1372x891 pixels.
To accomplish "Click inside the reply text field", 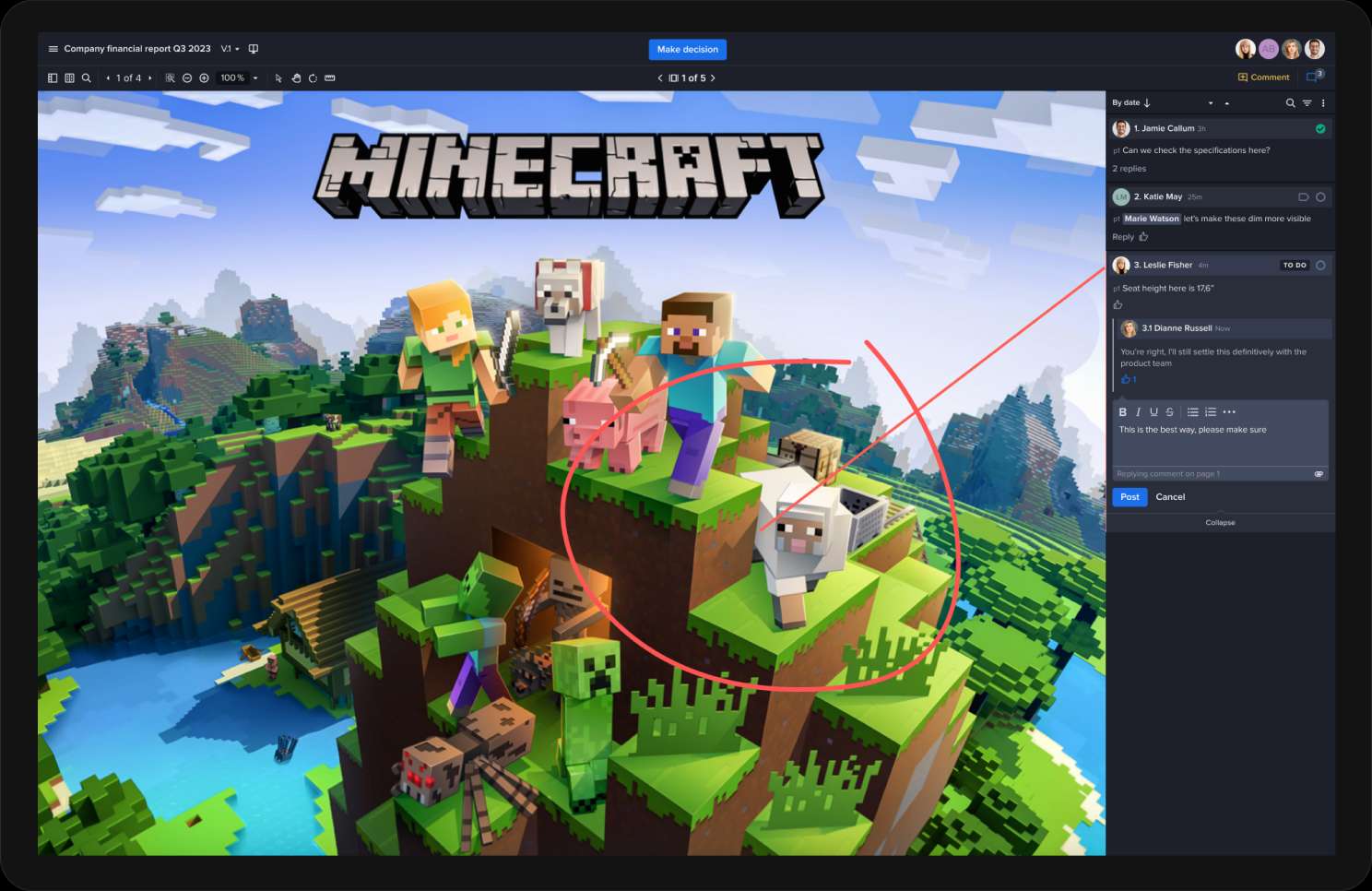I will click(x=1219, y=445).
